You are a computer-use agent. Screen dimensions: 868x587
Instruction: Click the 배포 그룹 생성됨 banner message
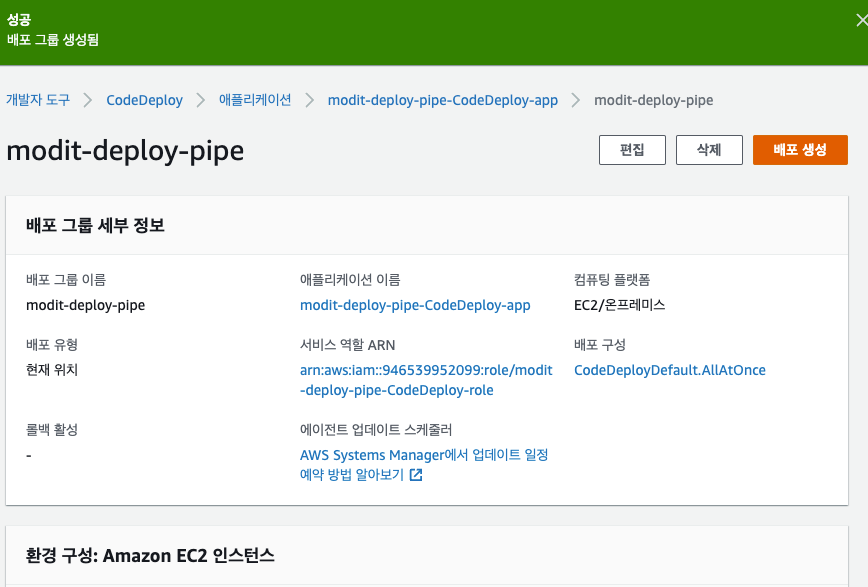(53, 40)
